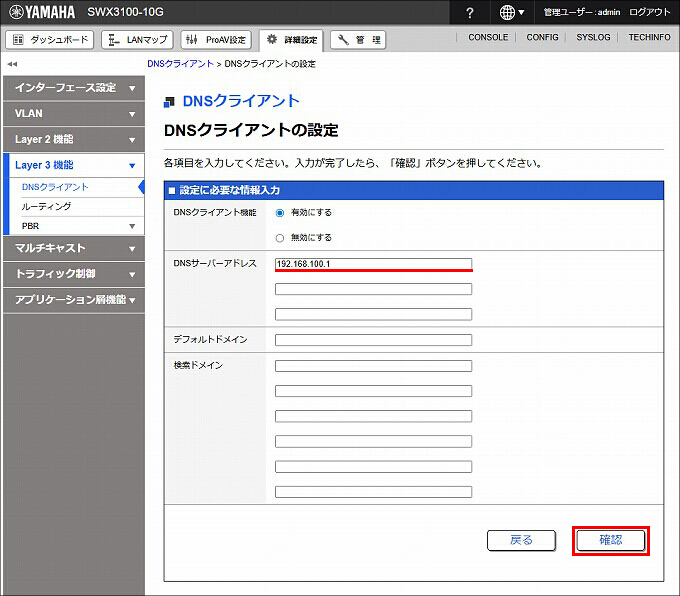
Task: Click fourth 検索ドメイン input field
Action: click(x=373, y=442)
